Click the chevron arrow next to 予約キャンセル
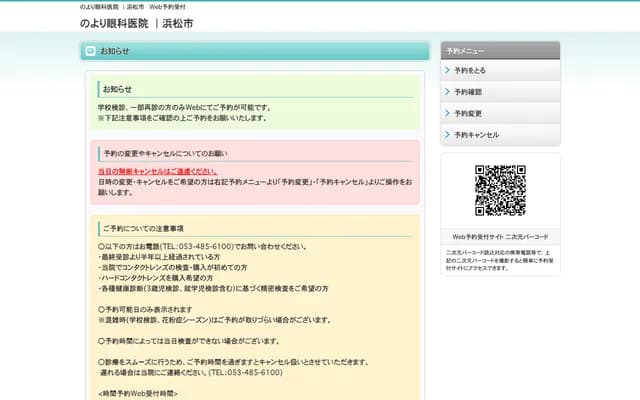 pos(447,134)
